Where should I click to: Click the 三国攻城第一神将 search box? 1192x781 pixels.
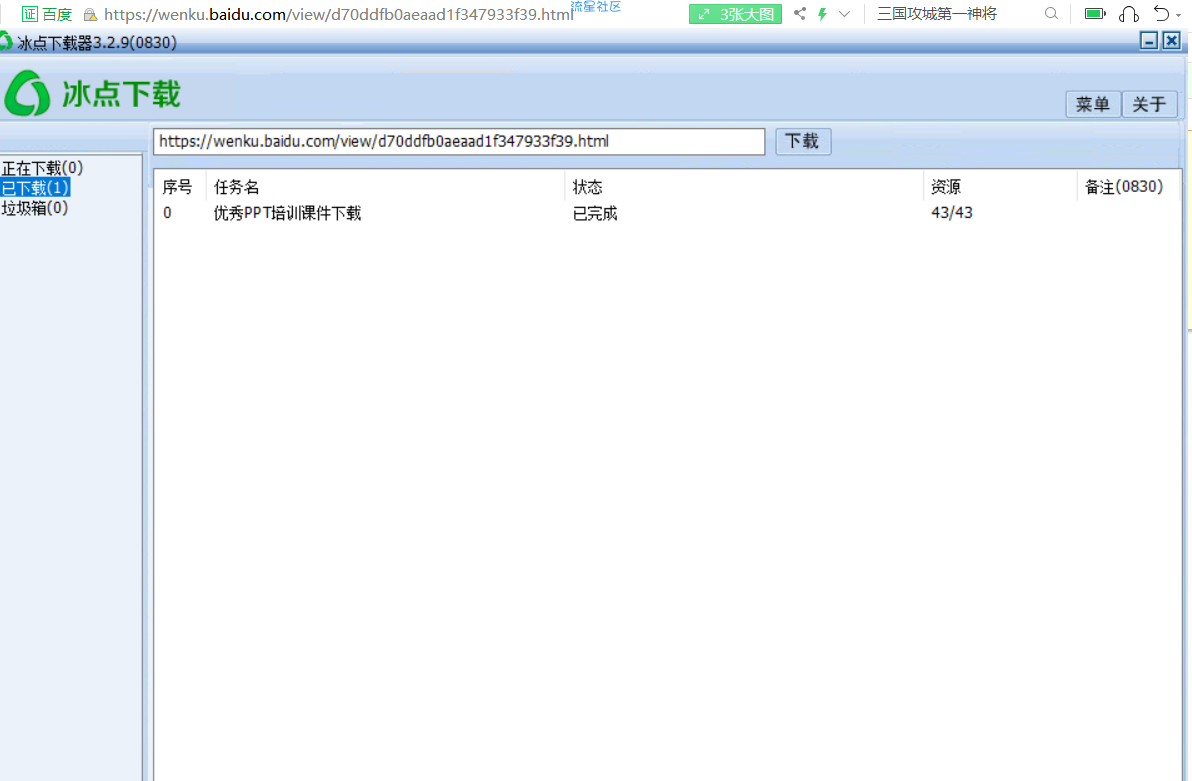click(937, 14)
